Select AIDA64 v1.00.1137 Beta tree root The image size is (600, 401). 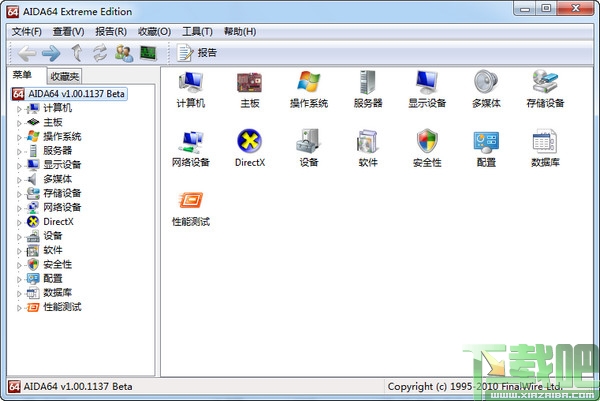[x=69, y=94]
